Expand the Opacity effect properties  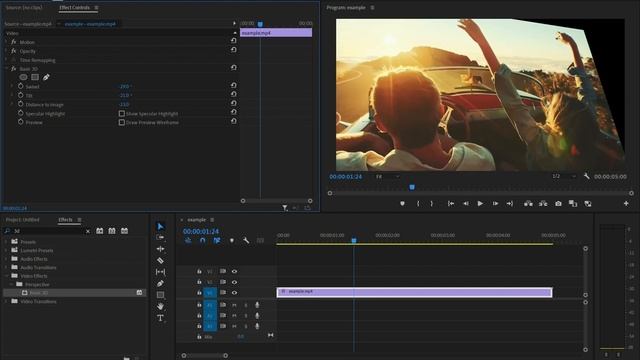[6, 51]
